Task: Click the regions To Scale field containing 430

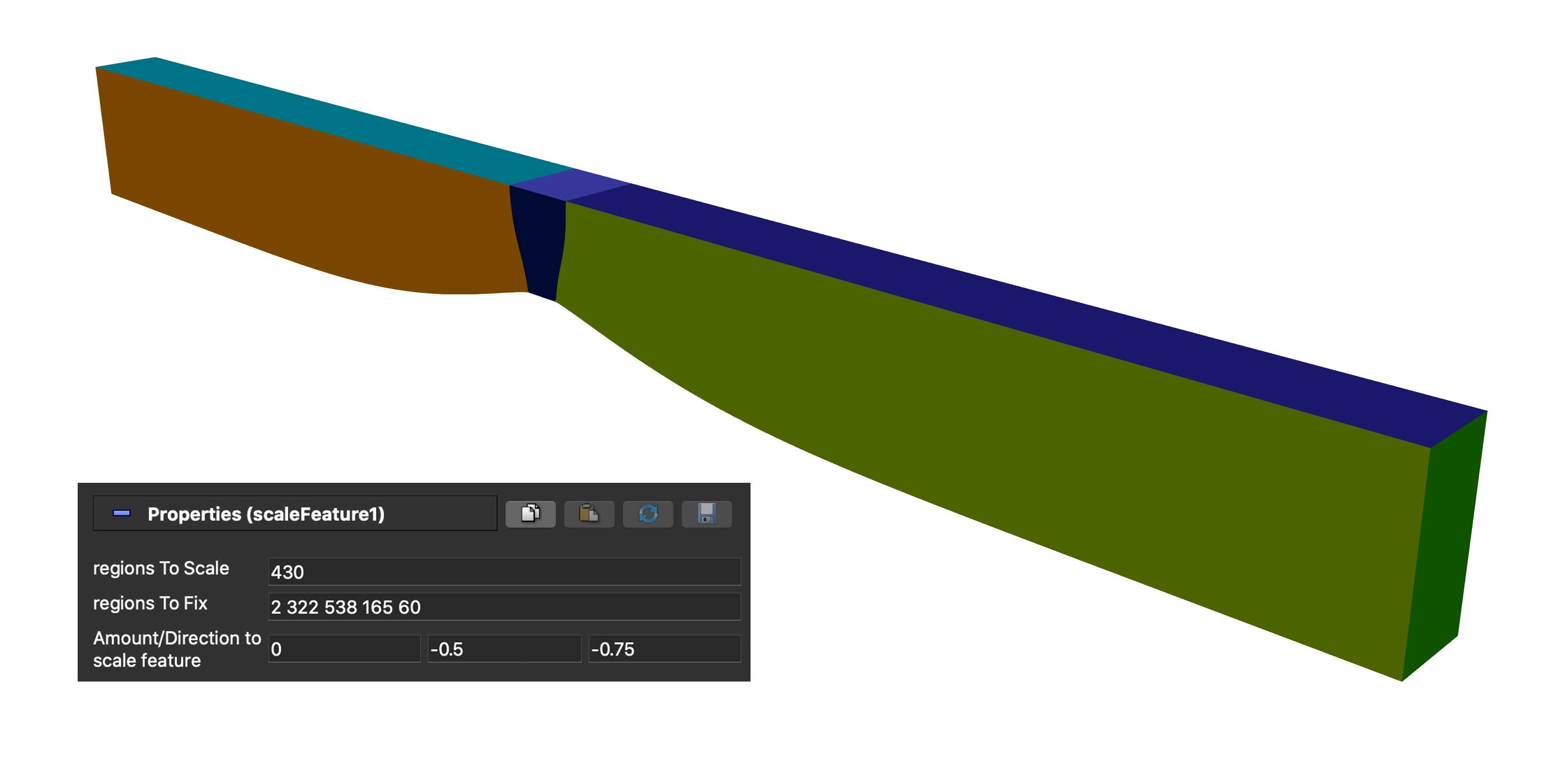Action: [x=504, y=572]
